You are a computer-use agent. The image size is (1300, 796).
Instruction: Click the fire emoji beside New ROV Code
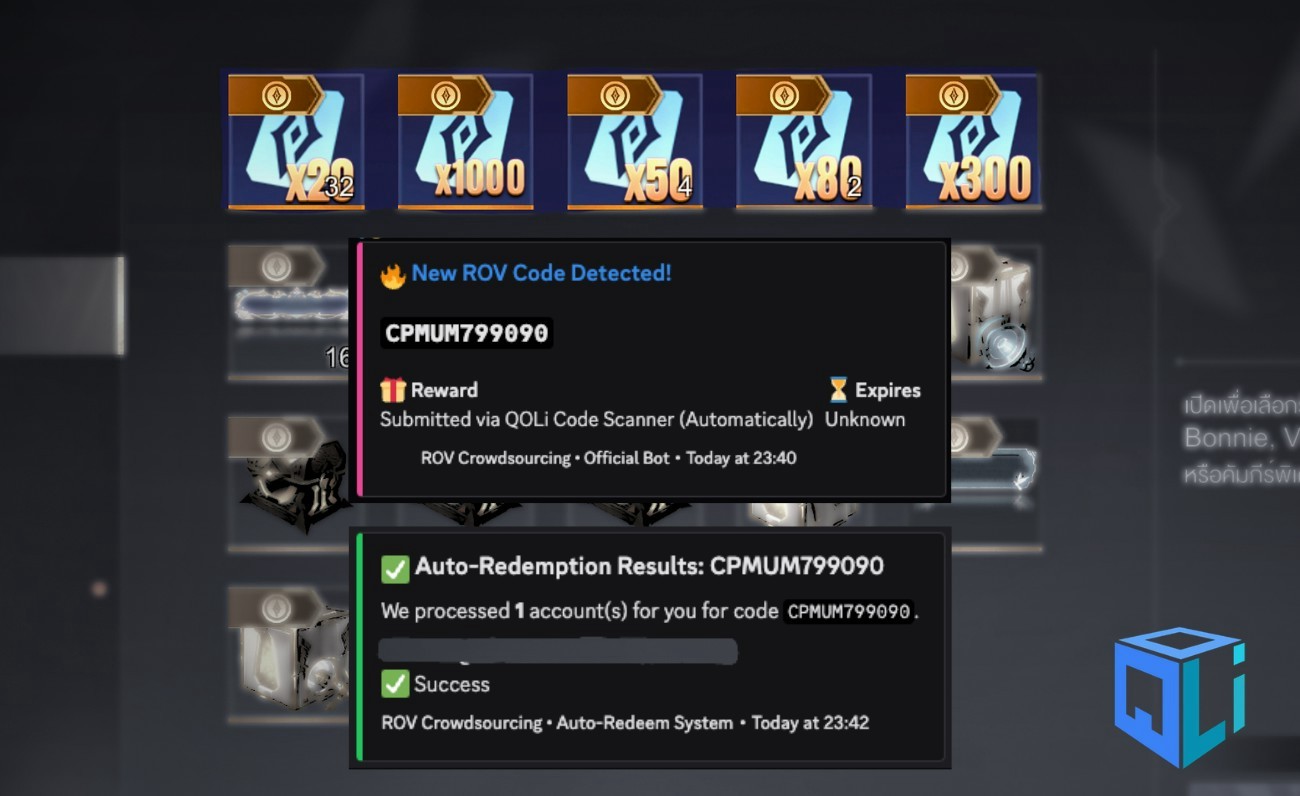392,275
